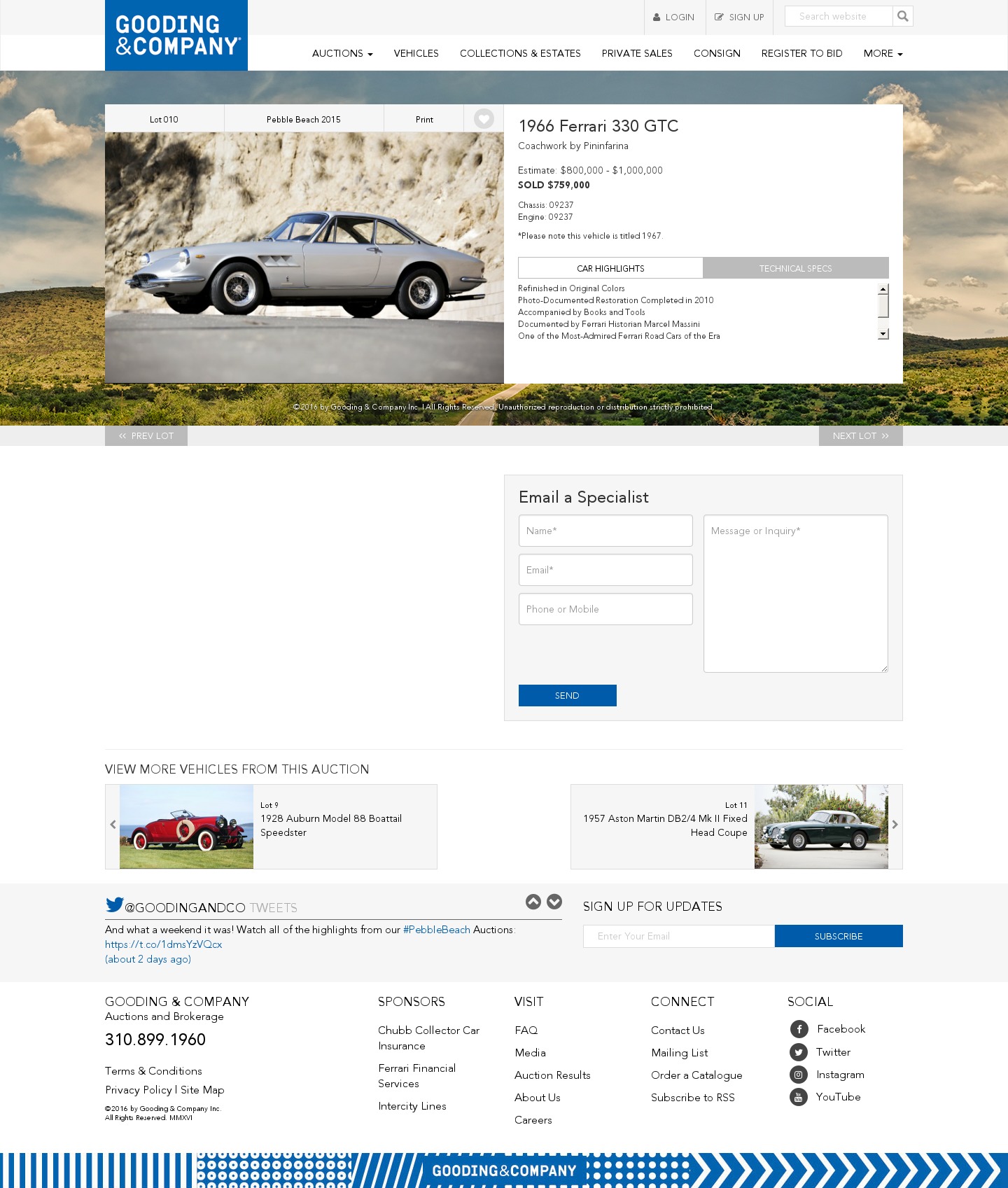Open Collections & Estates page

pyautogui.click(x=520, y=53)
